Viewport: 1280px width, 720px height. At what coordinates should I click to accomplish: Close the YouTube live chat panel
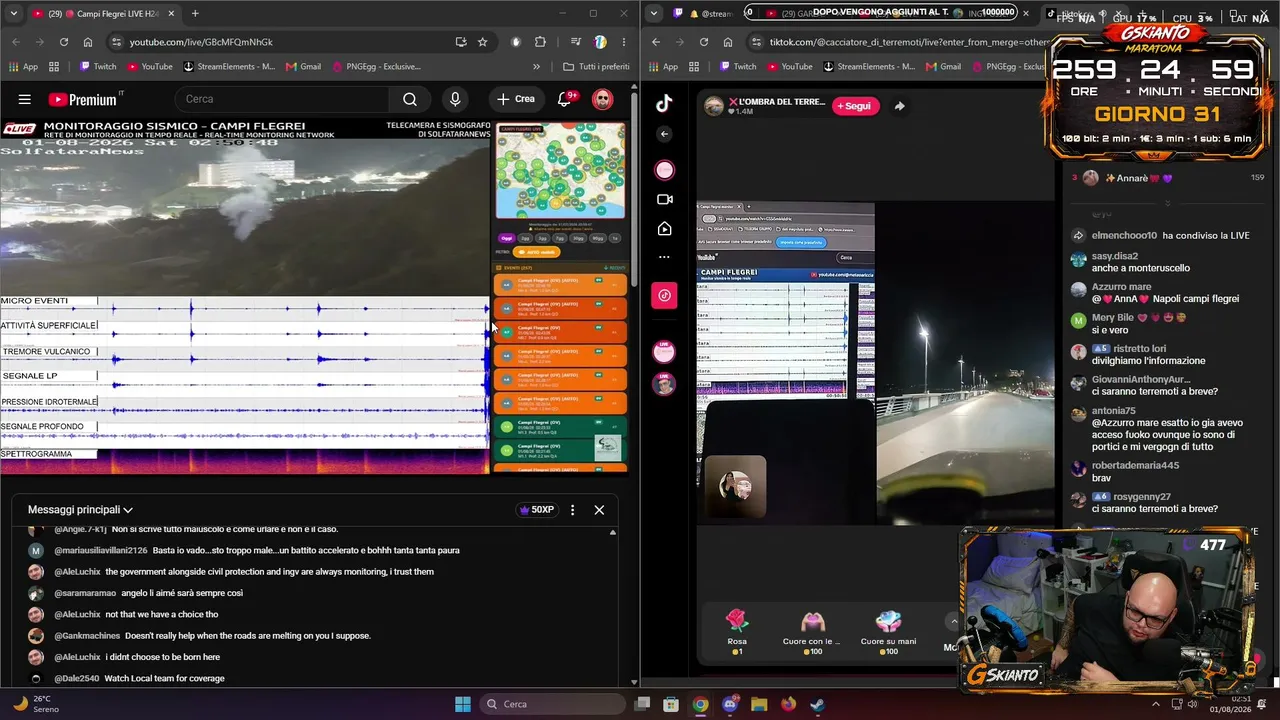coord(599,510)
